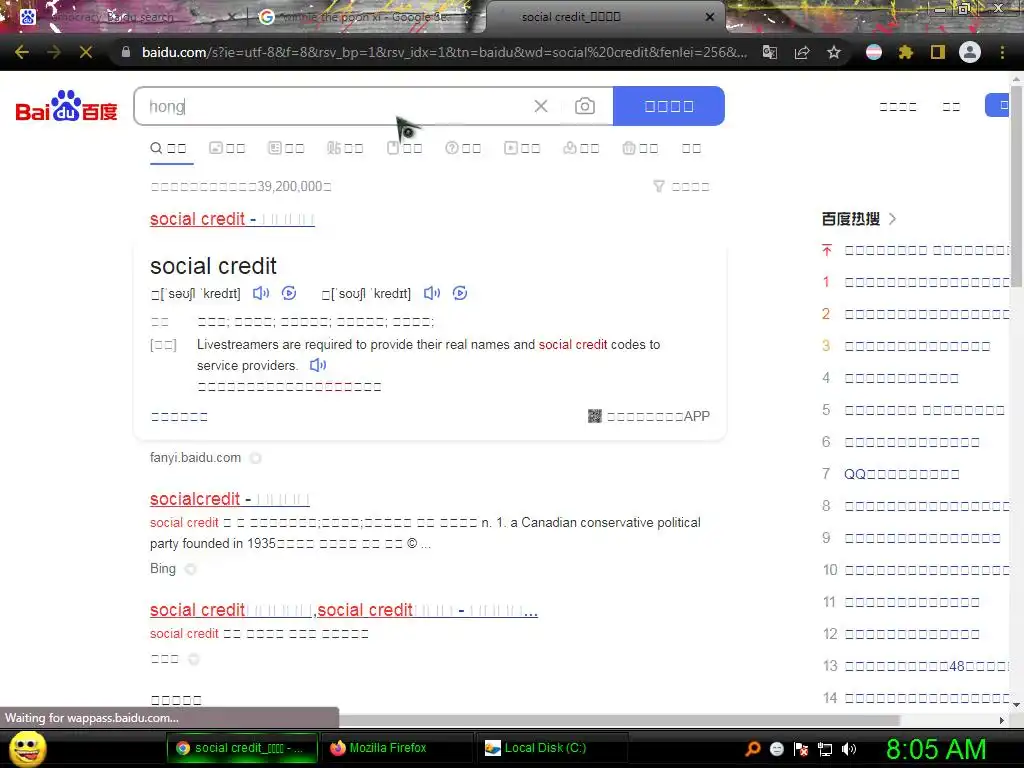Stop page loading with X button
The height and width of the screenshot is (768, 1024).
point(86,52)
